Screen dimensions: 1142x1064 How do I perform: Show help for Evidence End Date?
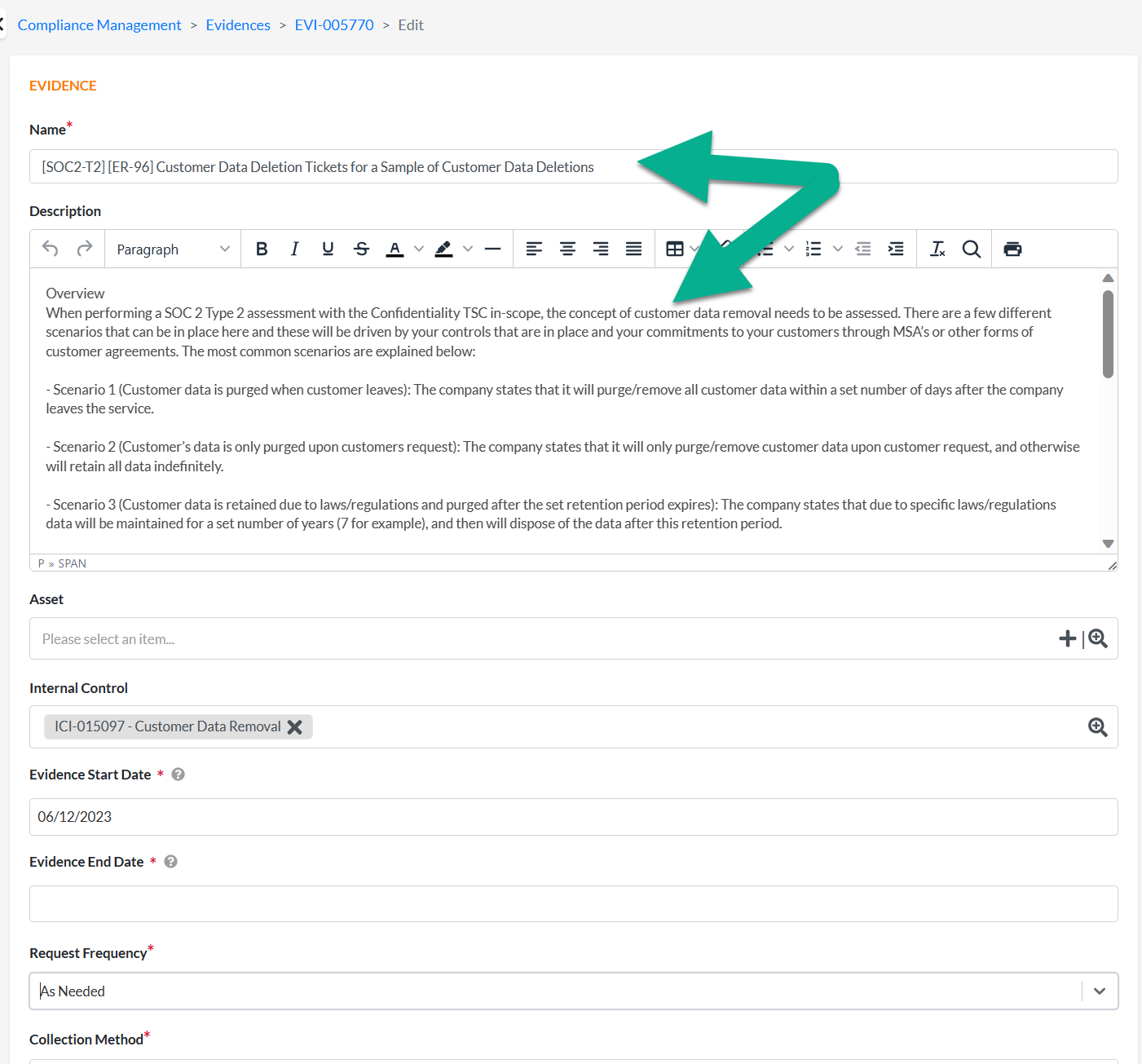click(170, 862)
